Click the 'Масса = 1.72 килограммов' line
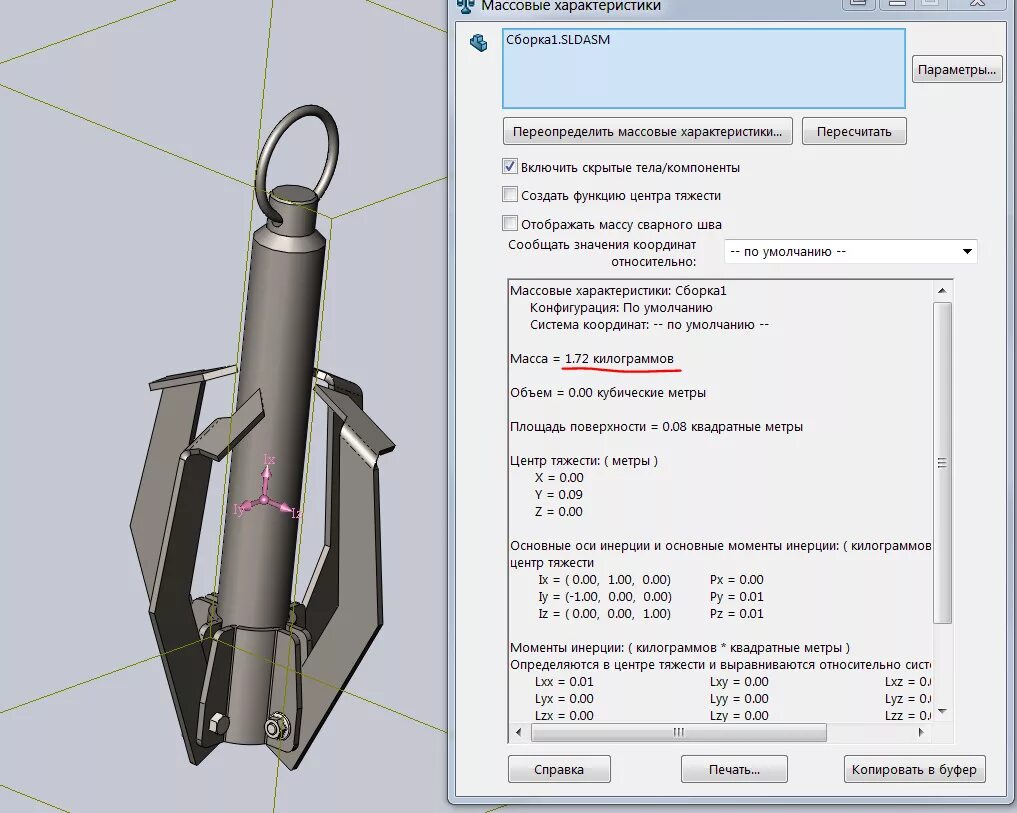Screen dimensions: 1017x813 [592, 359]
